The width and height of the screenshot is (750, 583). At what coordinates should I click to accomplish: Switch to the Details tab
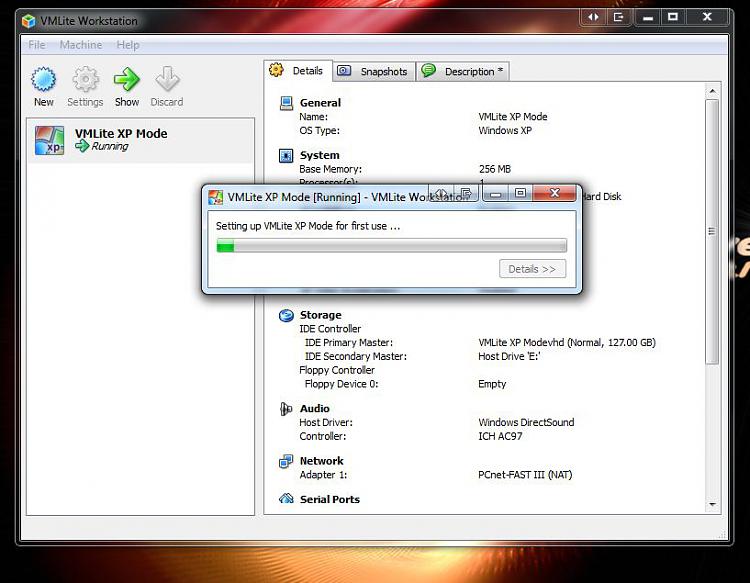point(298,71)
